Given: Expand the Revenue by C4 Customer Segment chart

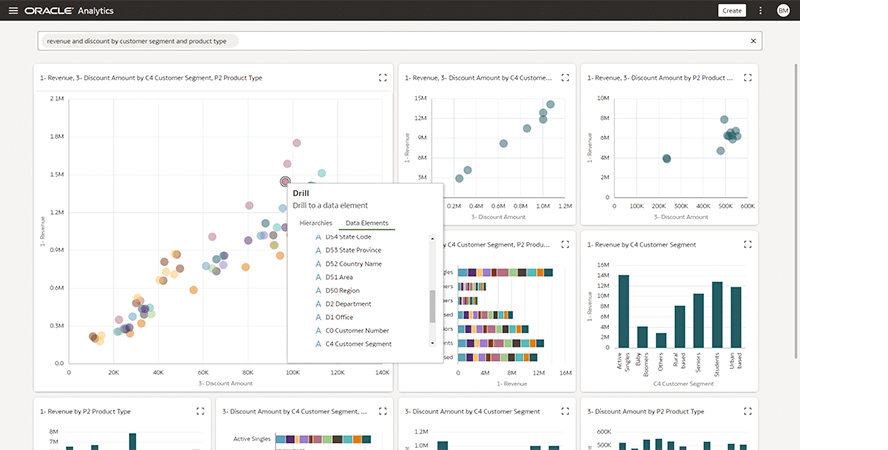Looking at the screenshot, I should [747, 244].
